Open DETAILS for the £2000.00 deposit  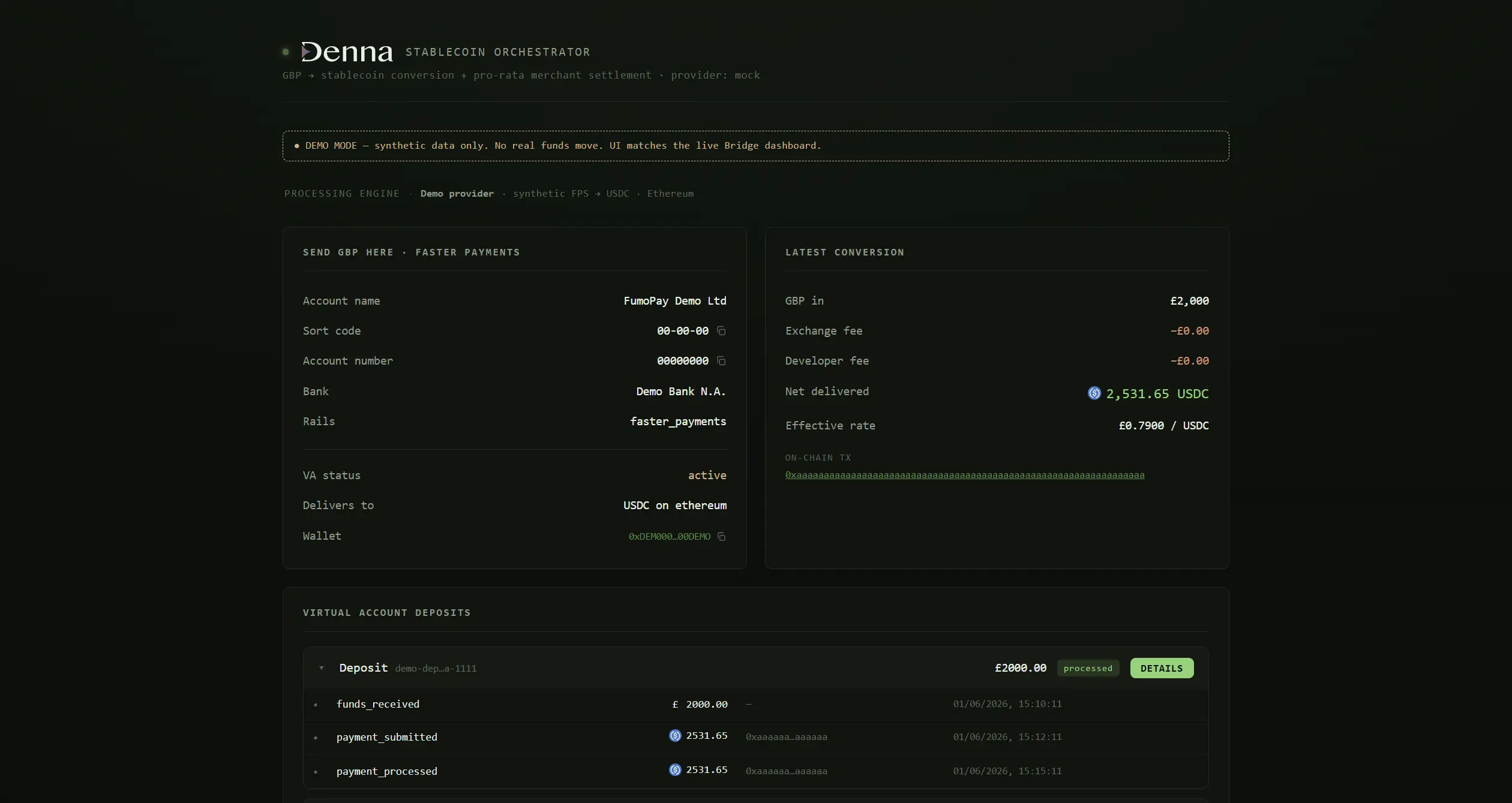pos(1162,668)
